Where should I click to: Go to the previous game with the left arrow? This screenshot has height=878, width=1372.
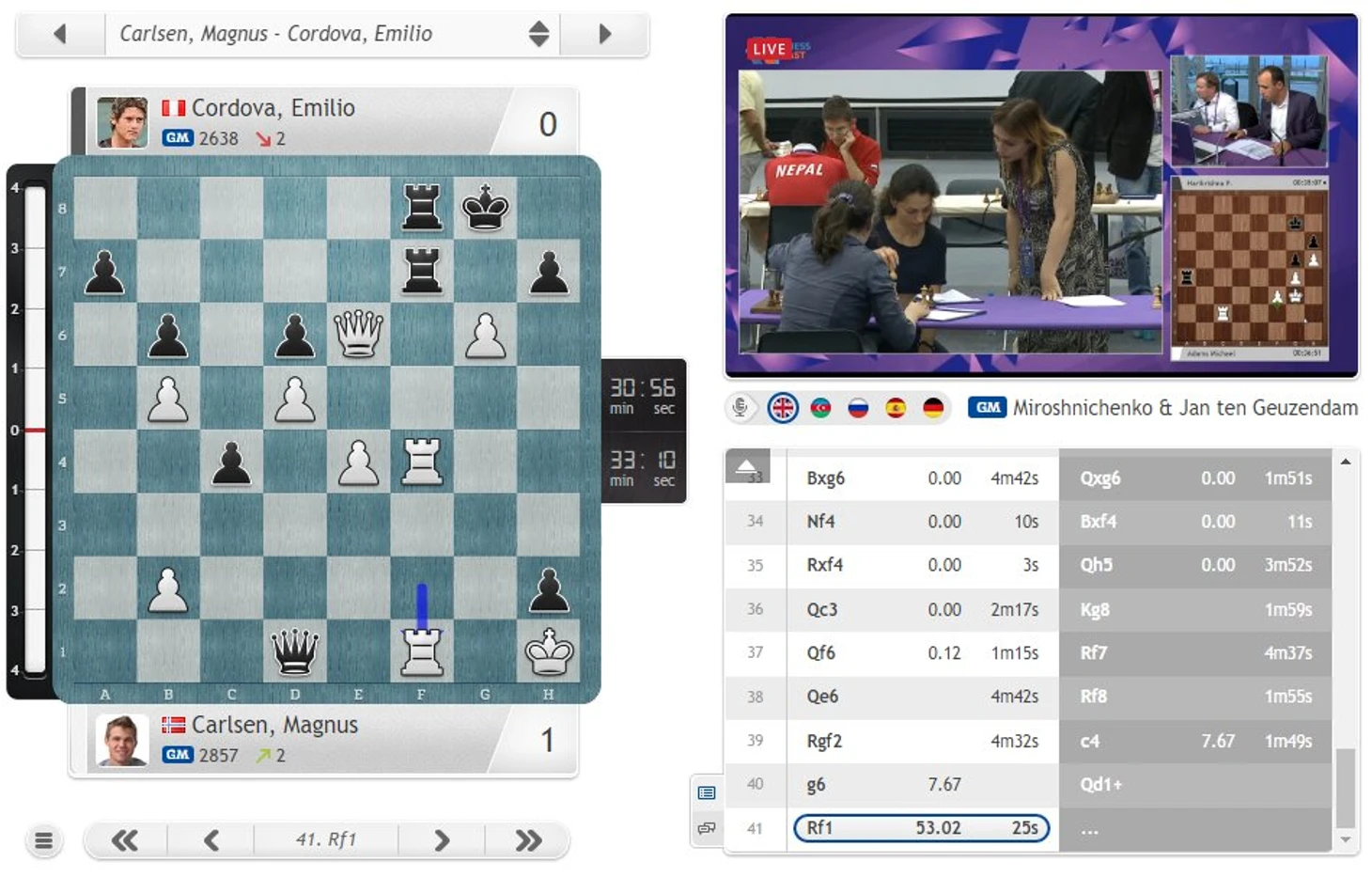[60, 34]
